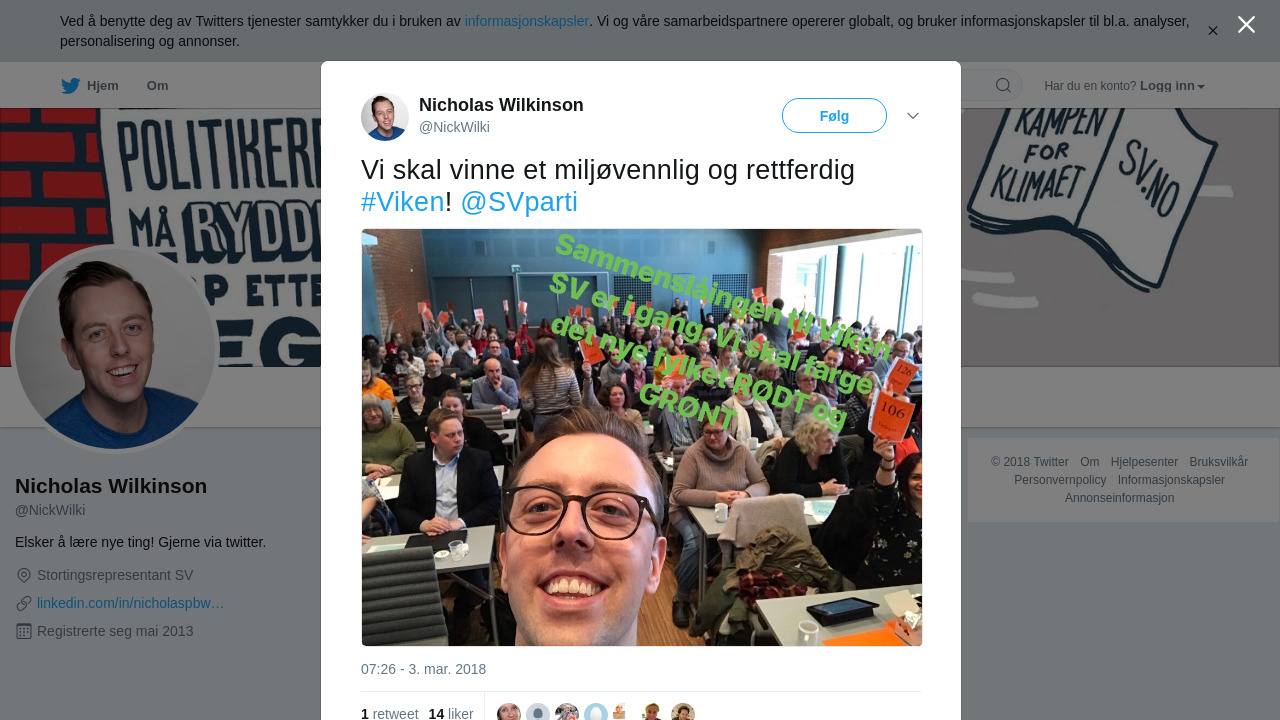Select the Om menu item
Screen dimensions: 1280x720
tap(157, 86)
